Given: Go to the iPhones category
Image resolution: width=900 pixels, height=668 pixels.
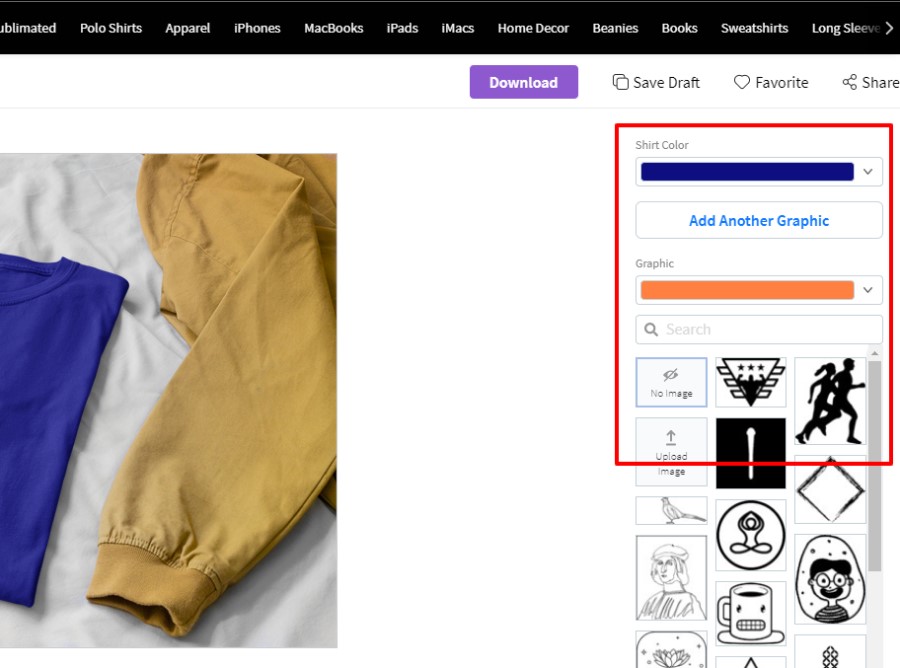Looking at the screenshot, I should [x=257, y=28].
